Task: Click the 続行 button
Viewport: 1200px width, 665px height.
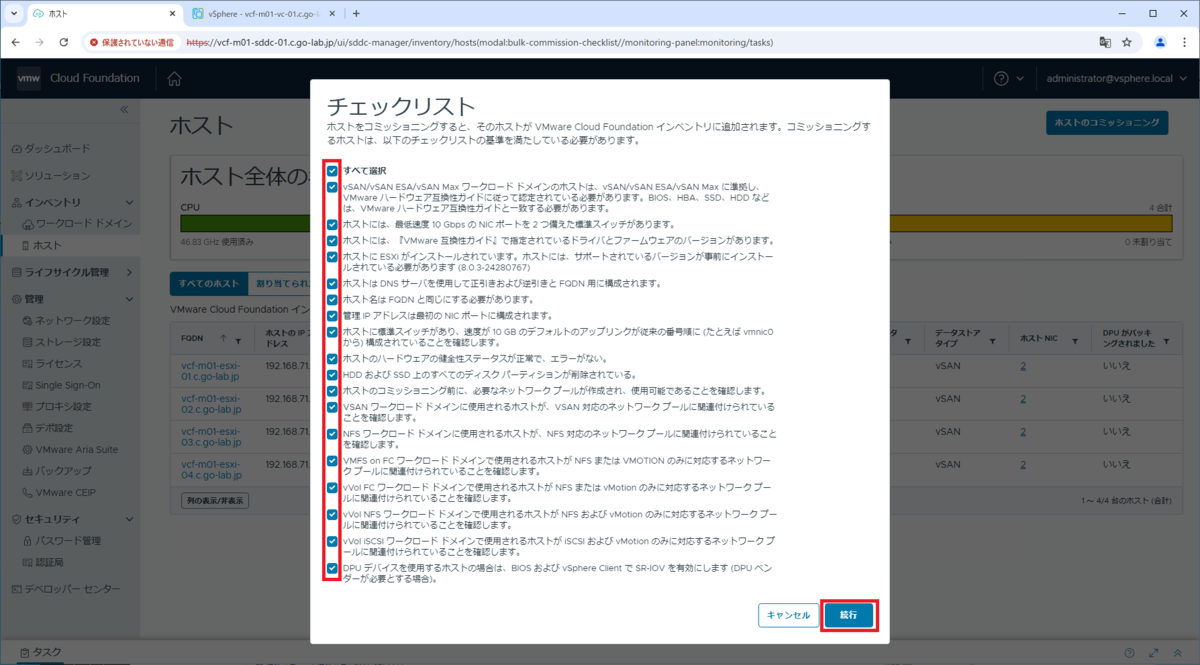Action: (849, 615)
